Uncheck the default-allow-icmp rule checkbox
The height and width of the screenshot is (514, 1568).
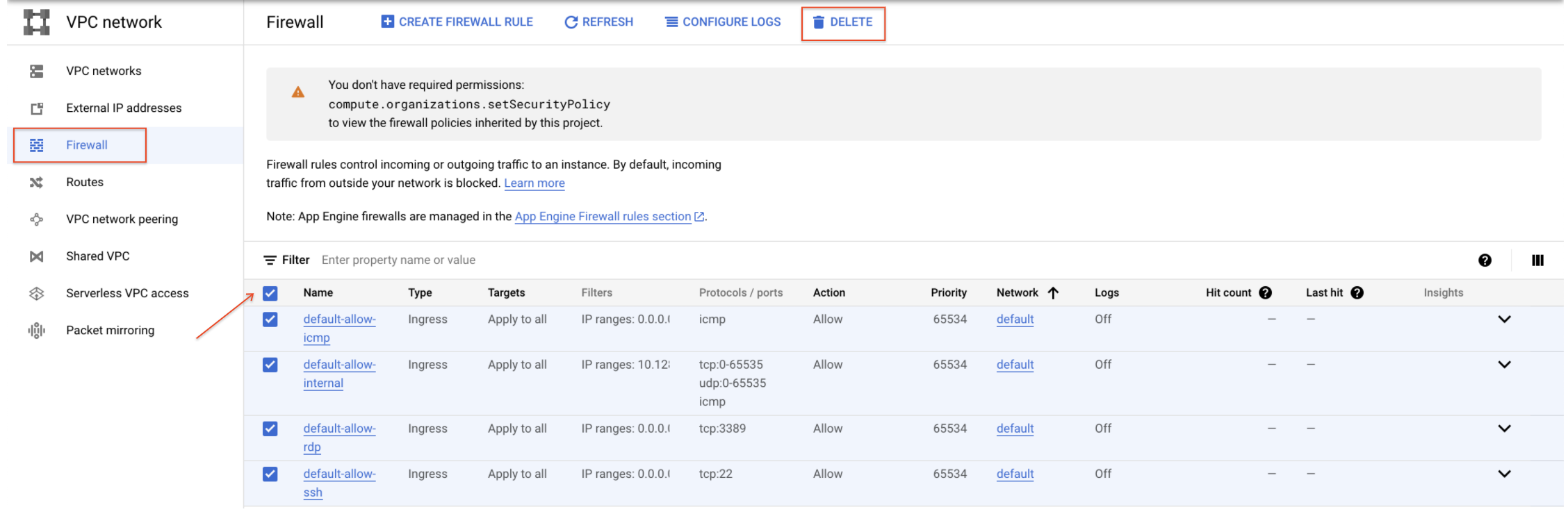point(270,320)
